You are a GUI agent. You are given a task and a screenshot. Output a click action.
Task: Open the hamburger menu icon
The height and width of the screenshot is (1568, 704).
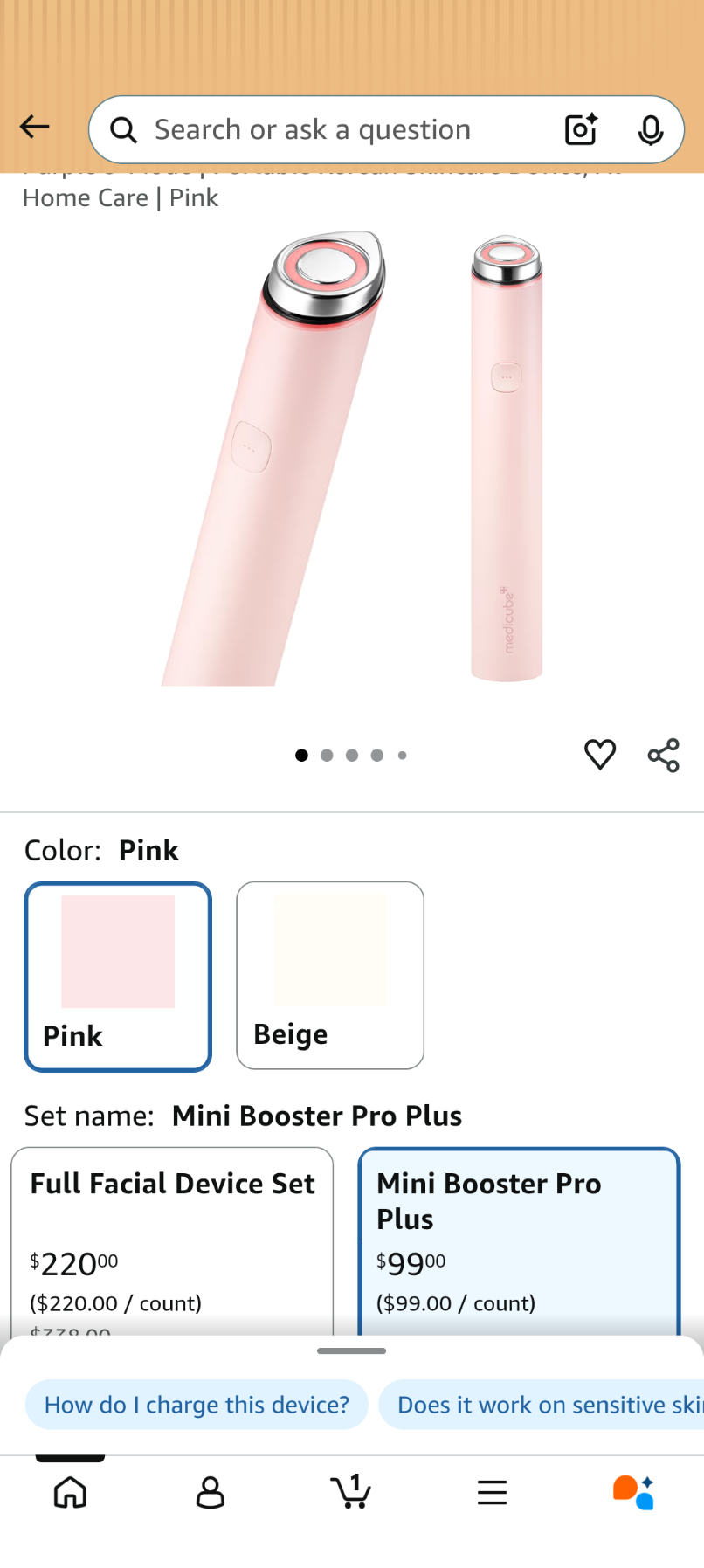tap(493, 1493)
